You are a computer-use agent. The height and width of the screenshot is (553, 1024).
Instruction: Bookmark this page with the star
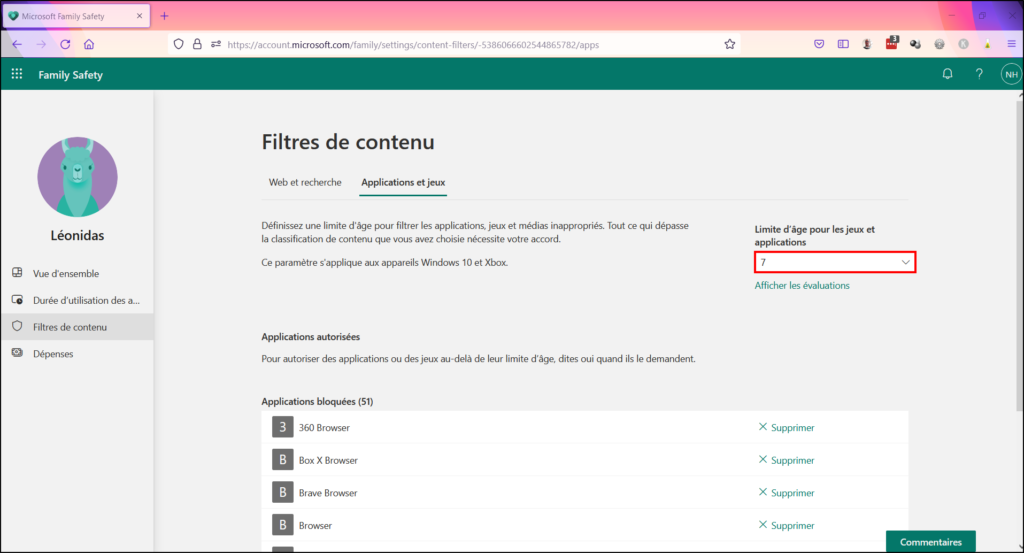point(729,44)
